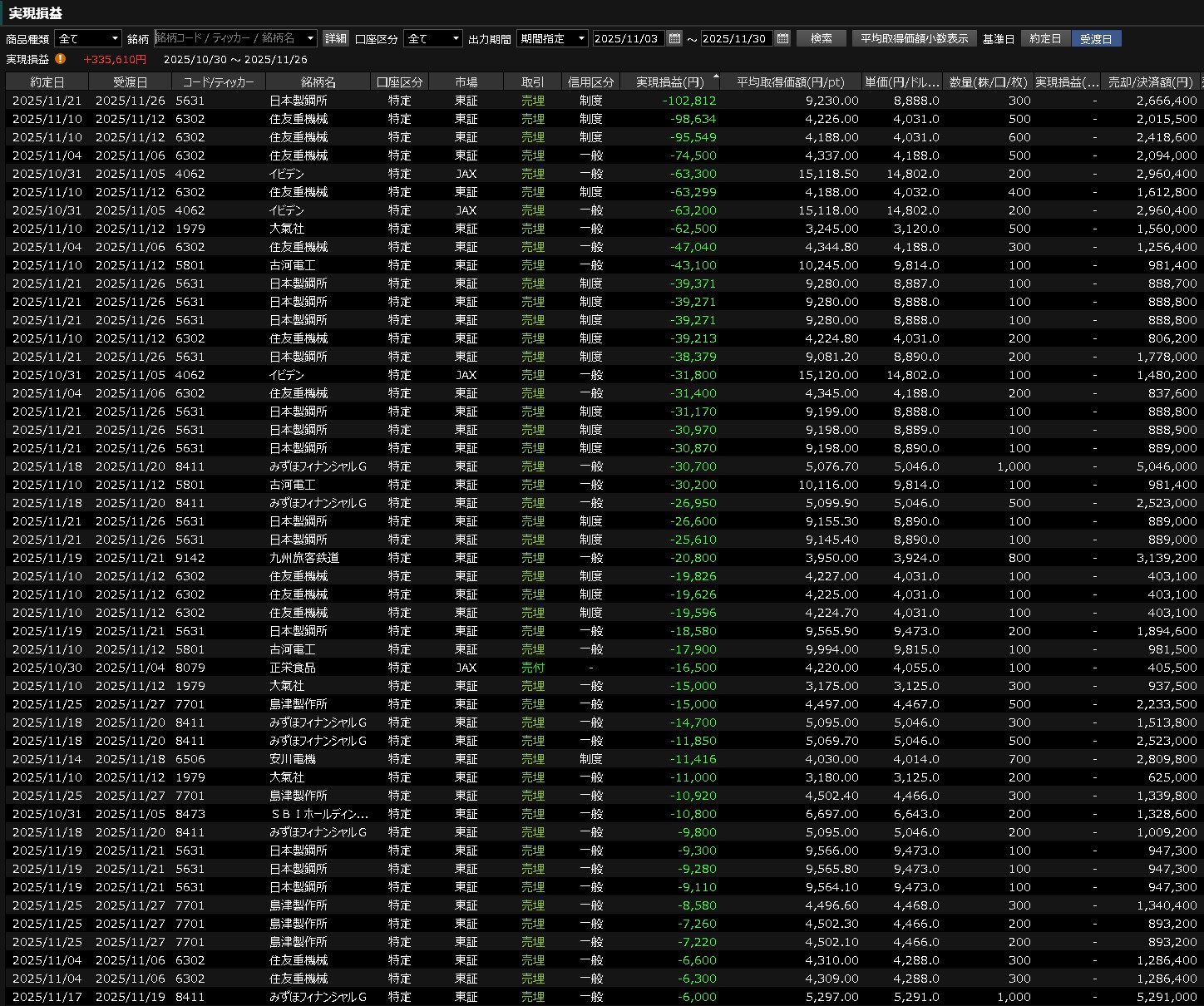Image resolution: width=1204 pixels, height=1006 pixels.
Task: Open the end date calendar picker
Action: tap(782, 38)
